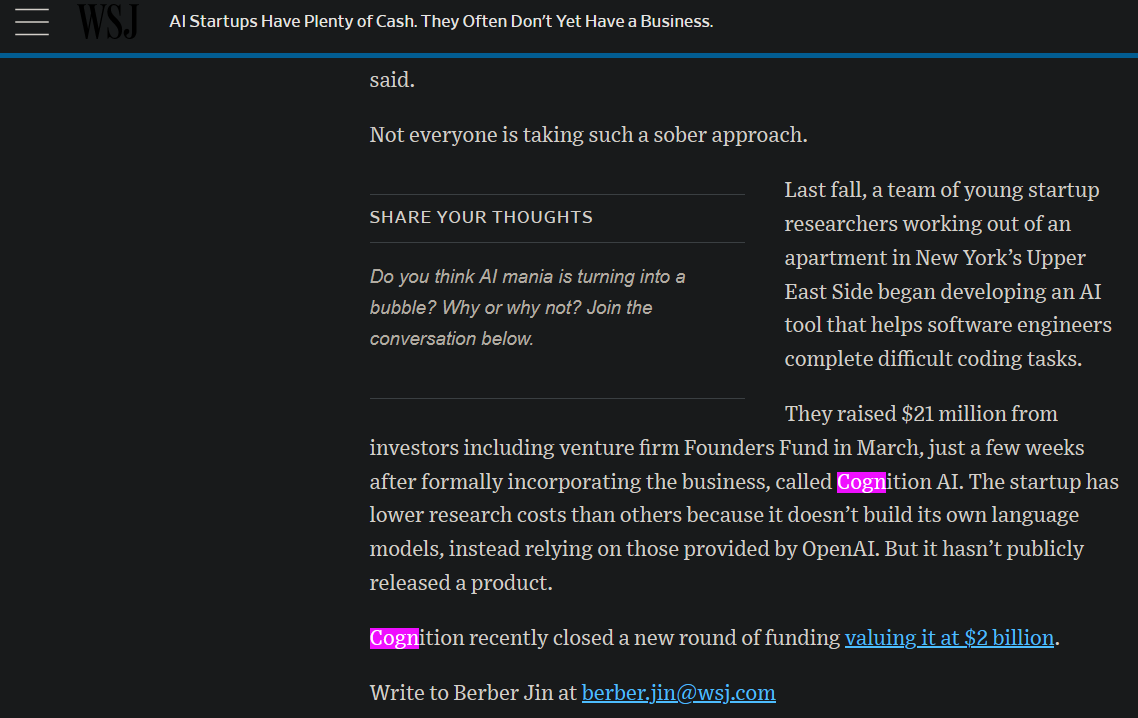Click the word "said." atop the article
This screenshot has width=1138, height=718.
[x=392, y=81]
